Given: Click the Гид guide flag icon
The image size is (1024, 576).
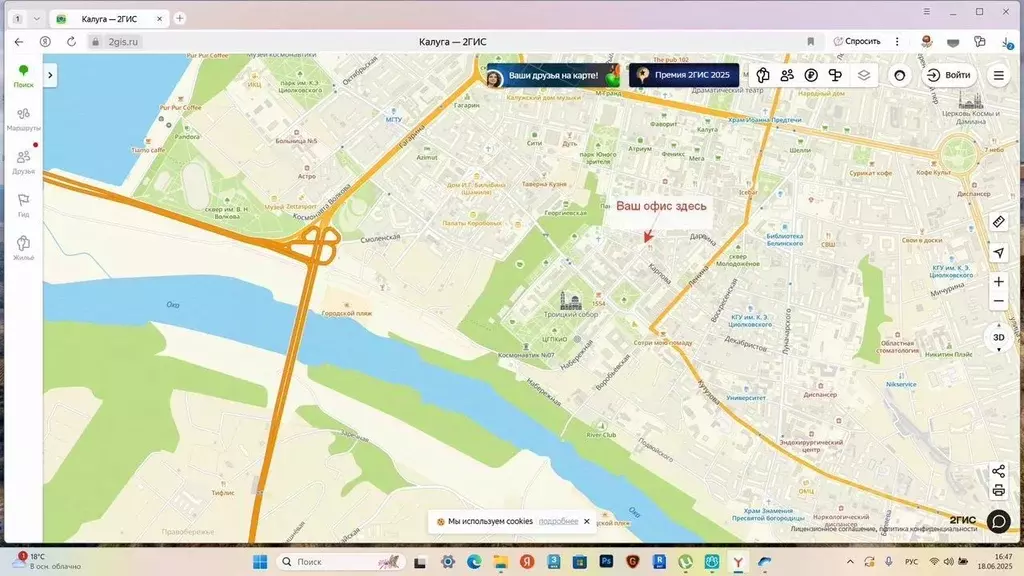Looking at the screenshot, I should tap(23, 204).
